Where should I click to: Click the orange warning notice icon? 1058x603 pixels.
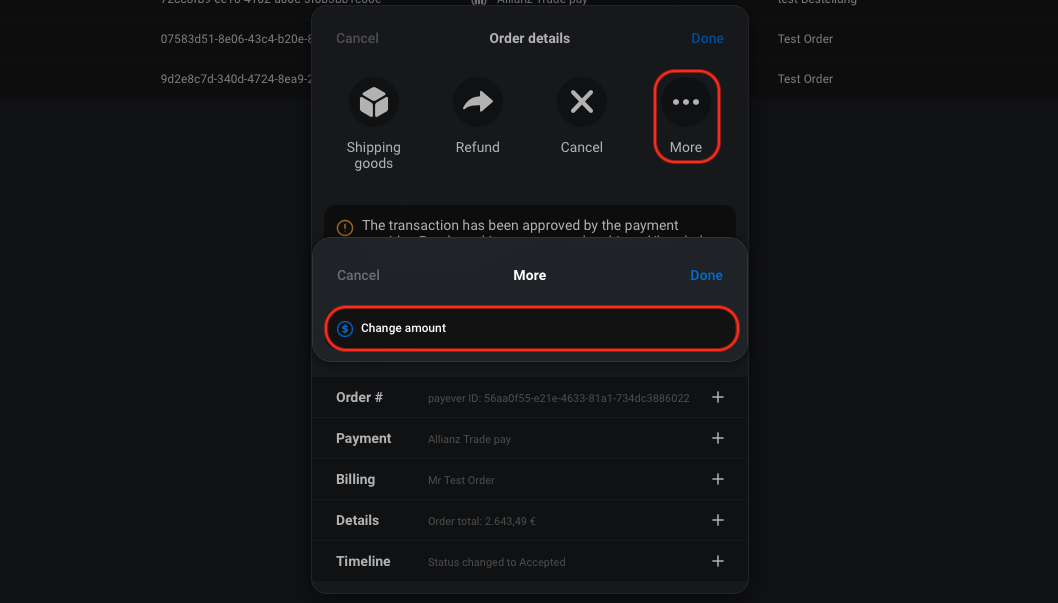tap(345, 227)
